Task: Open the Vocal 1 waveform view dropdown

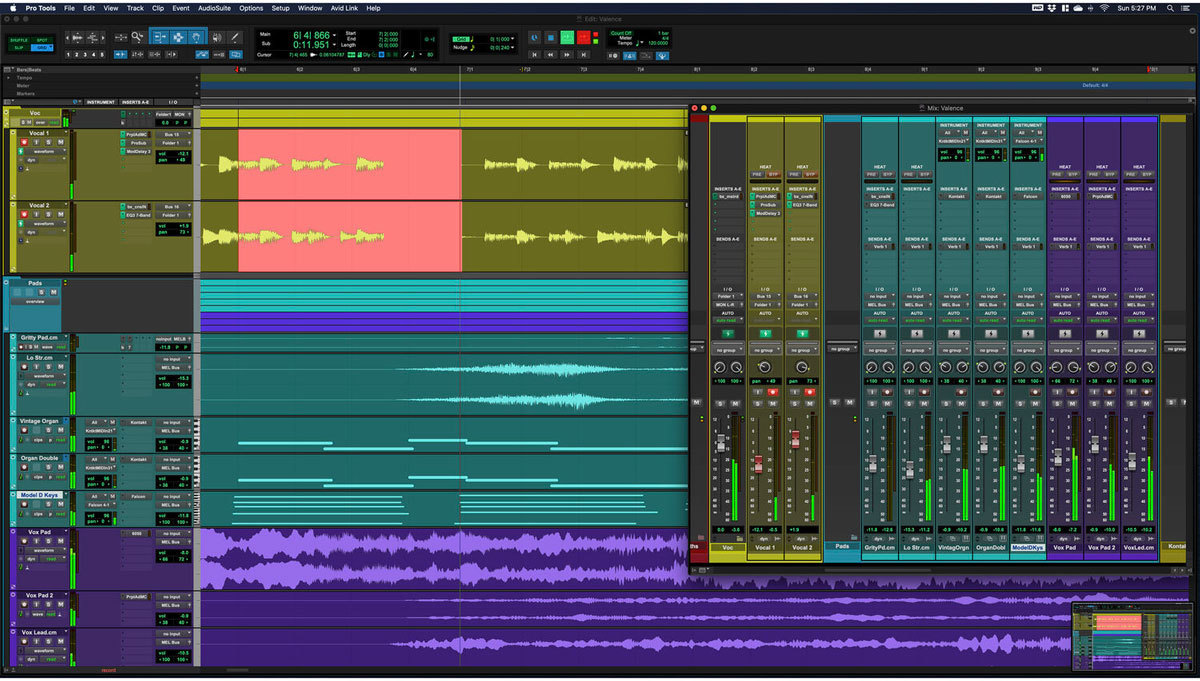Action: [42, 151]
